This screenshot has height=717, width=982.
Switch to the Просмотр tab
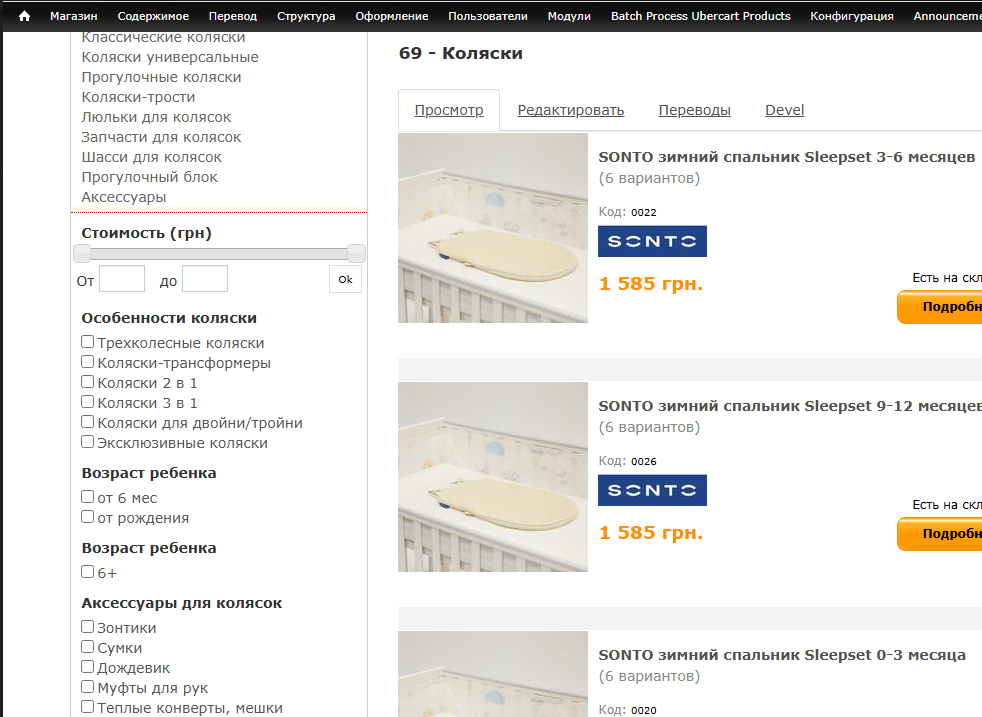tap(449, 110)
